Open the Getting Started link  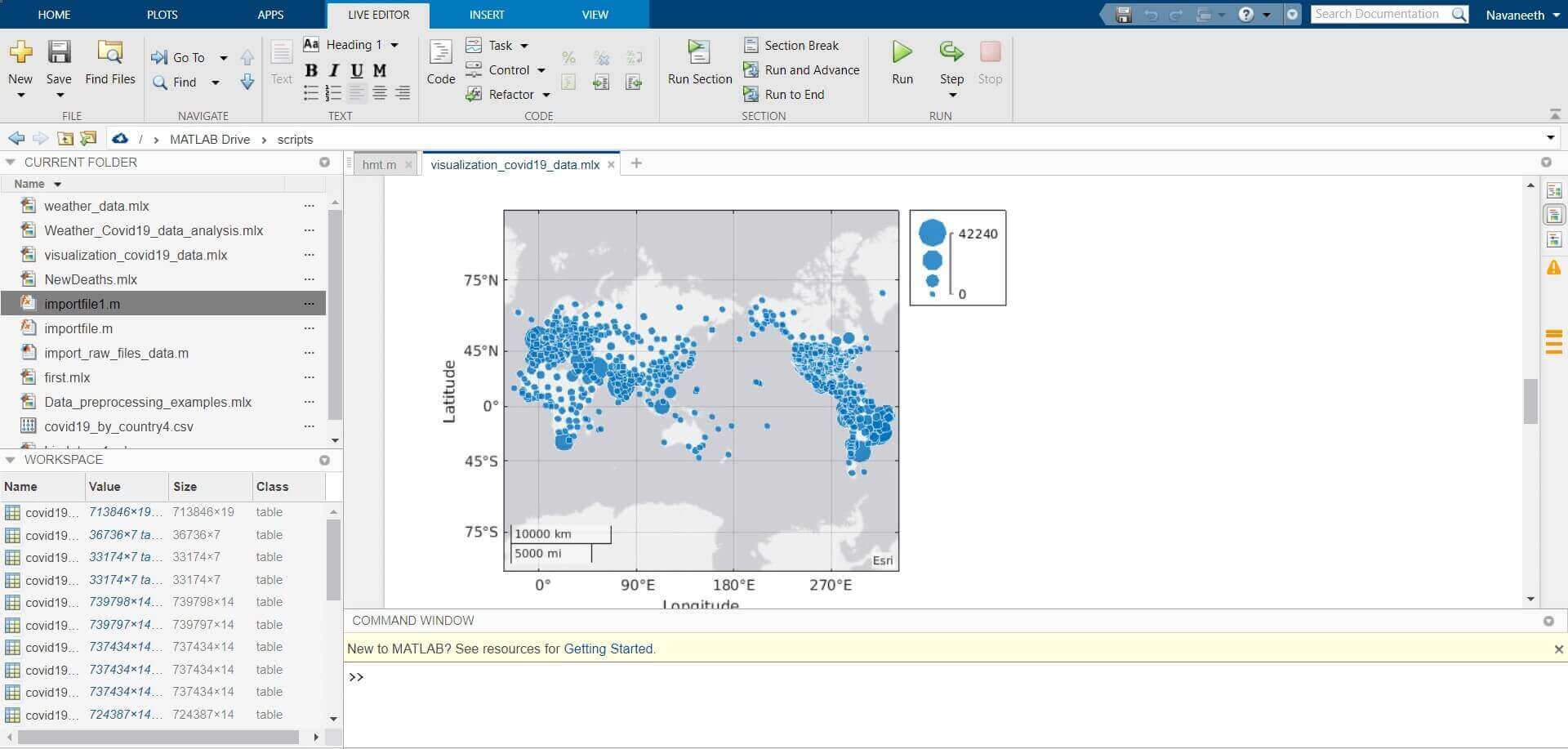pyautogui.click(x=608, y=649)
